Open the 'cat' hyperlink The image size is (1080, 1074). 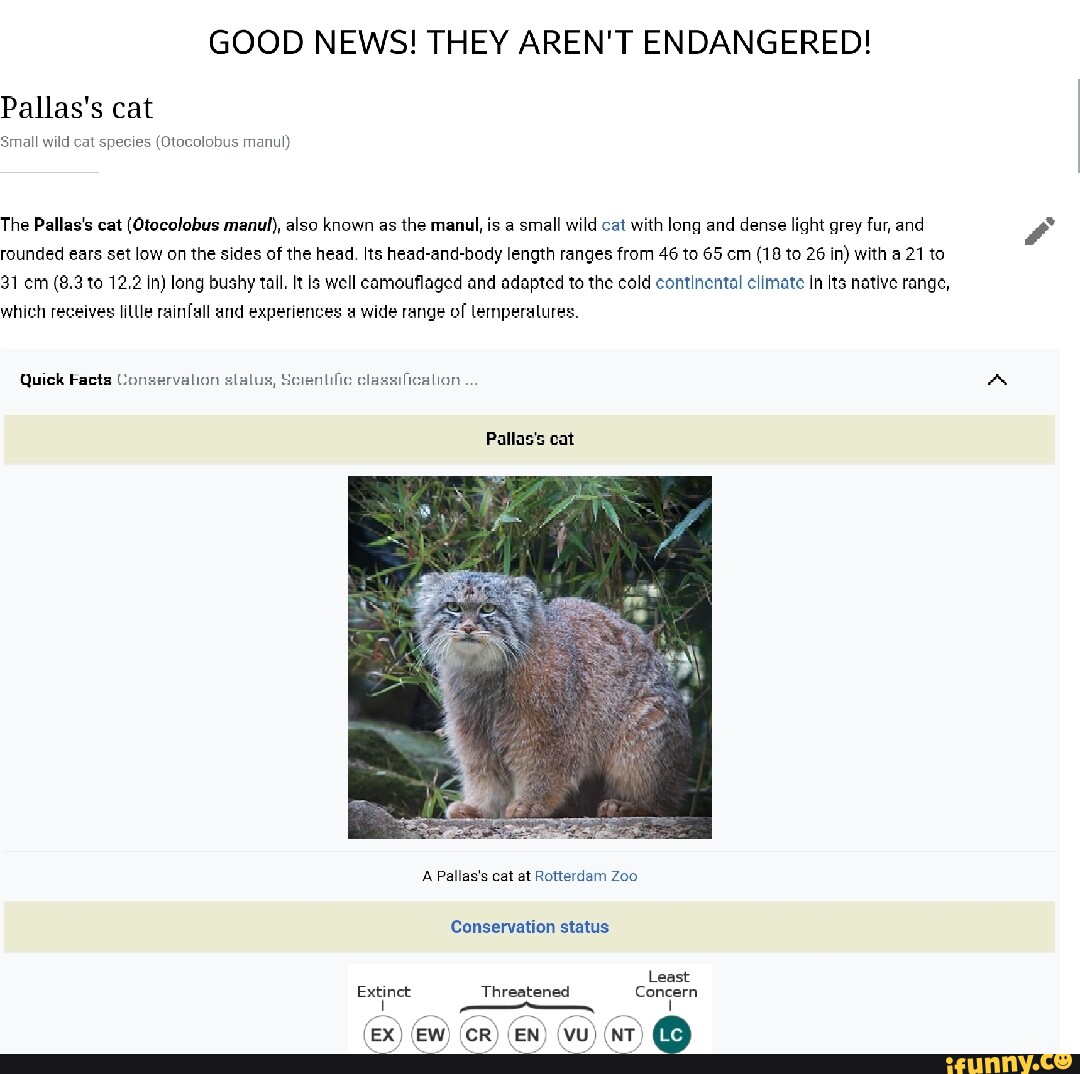(x=613, y=225)
